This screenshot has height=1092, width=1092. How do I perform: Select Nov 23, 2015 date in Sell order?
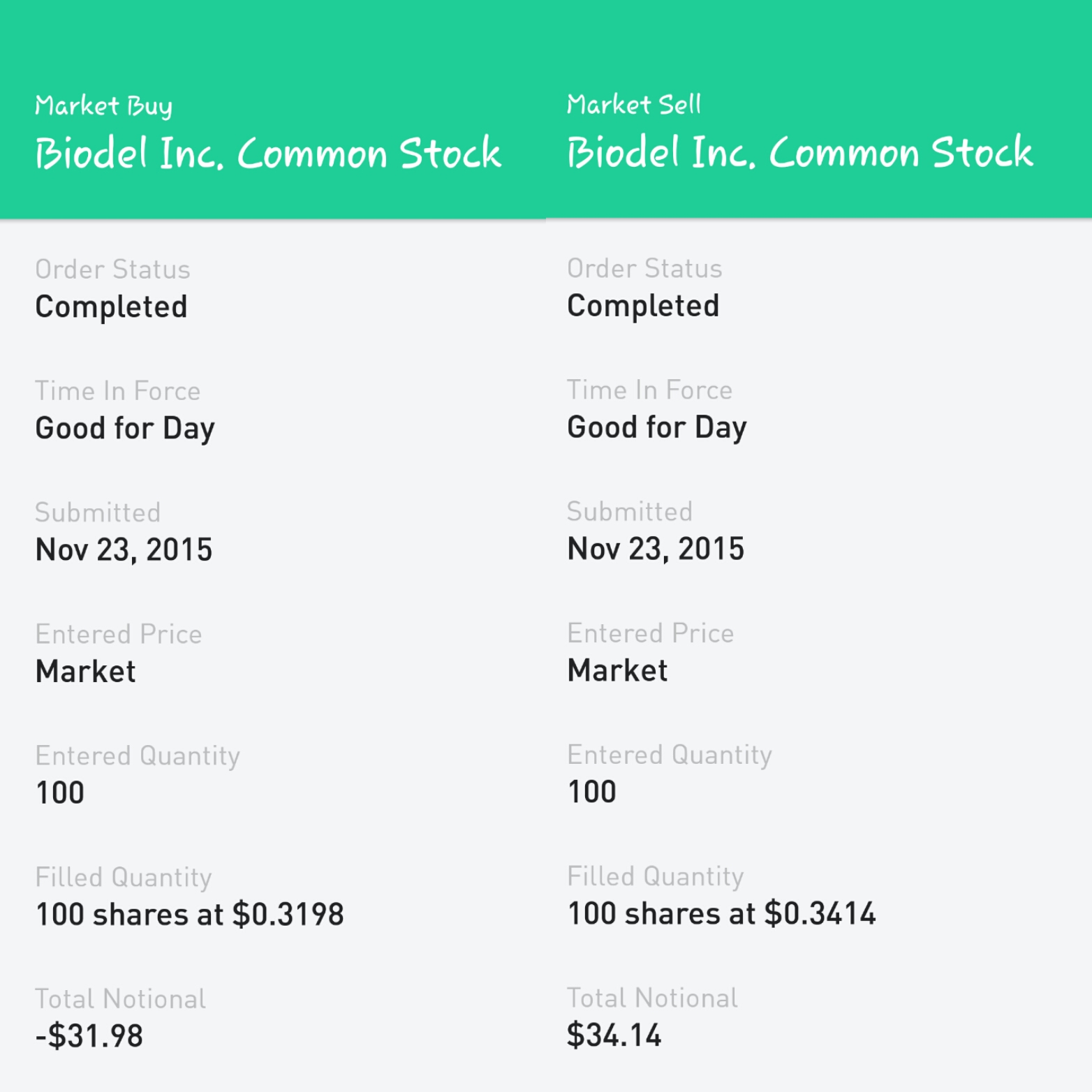coord(656,549)
